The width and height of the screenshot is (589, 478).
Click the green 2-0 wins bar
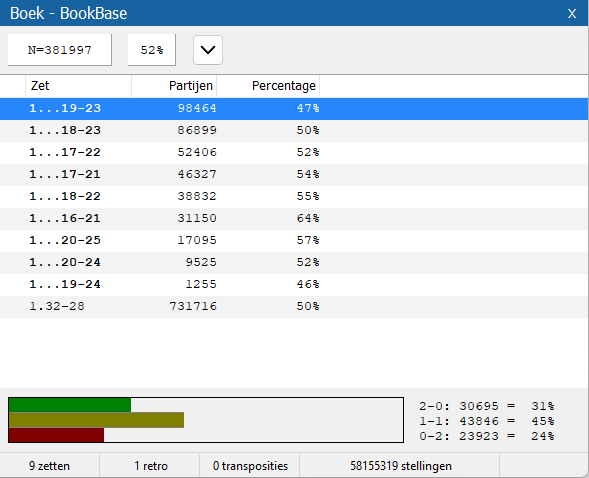pos(70,405)
